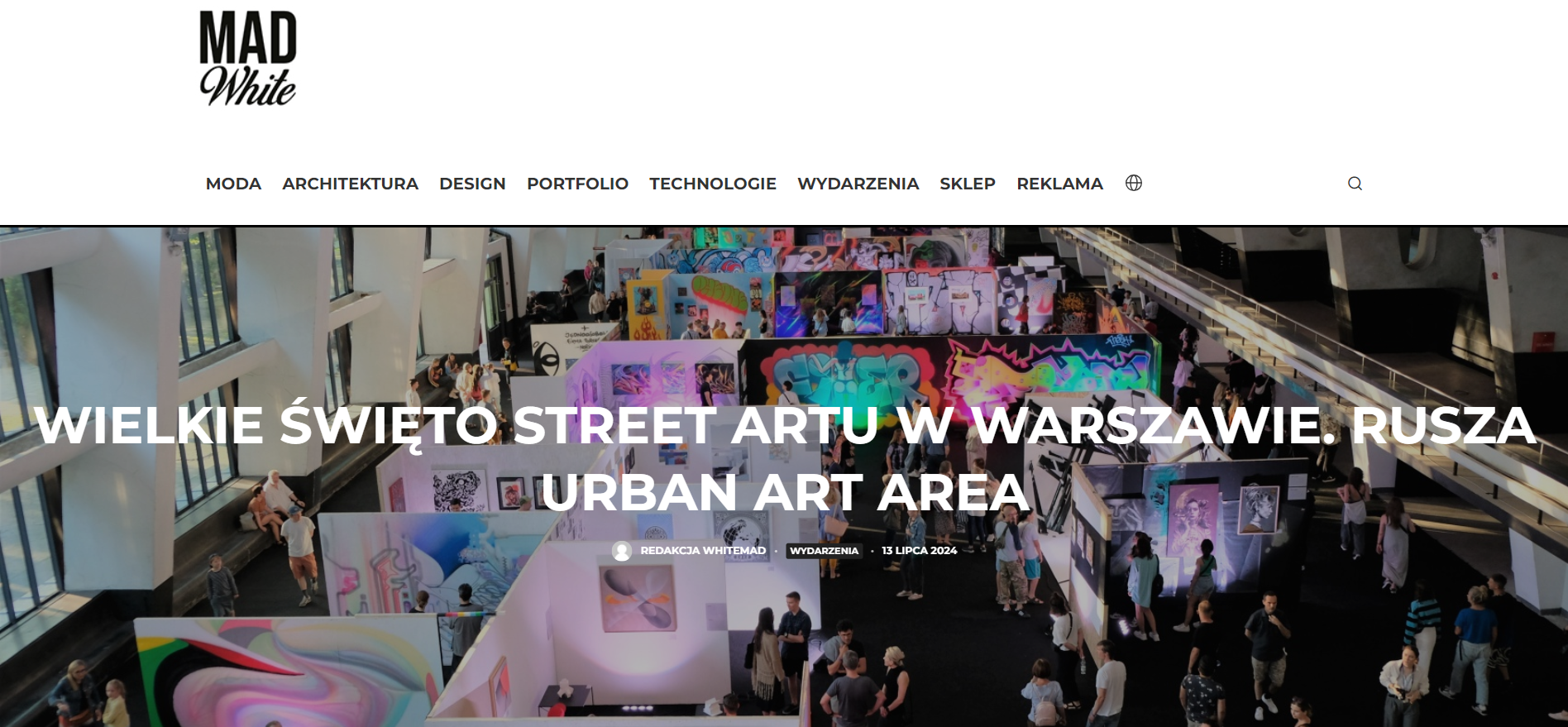Open the MODA menu item
Image resolution: width=1568 pixels, height=727 pixels.
233,184
